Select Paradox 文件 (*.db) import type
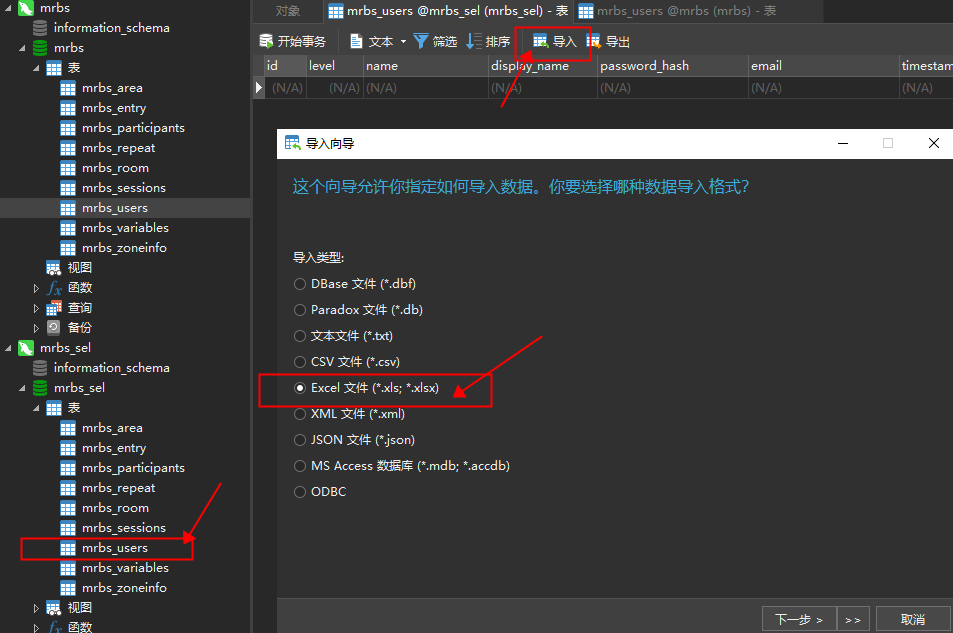953x633 pixels. click(299, 310)
